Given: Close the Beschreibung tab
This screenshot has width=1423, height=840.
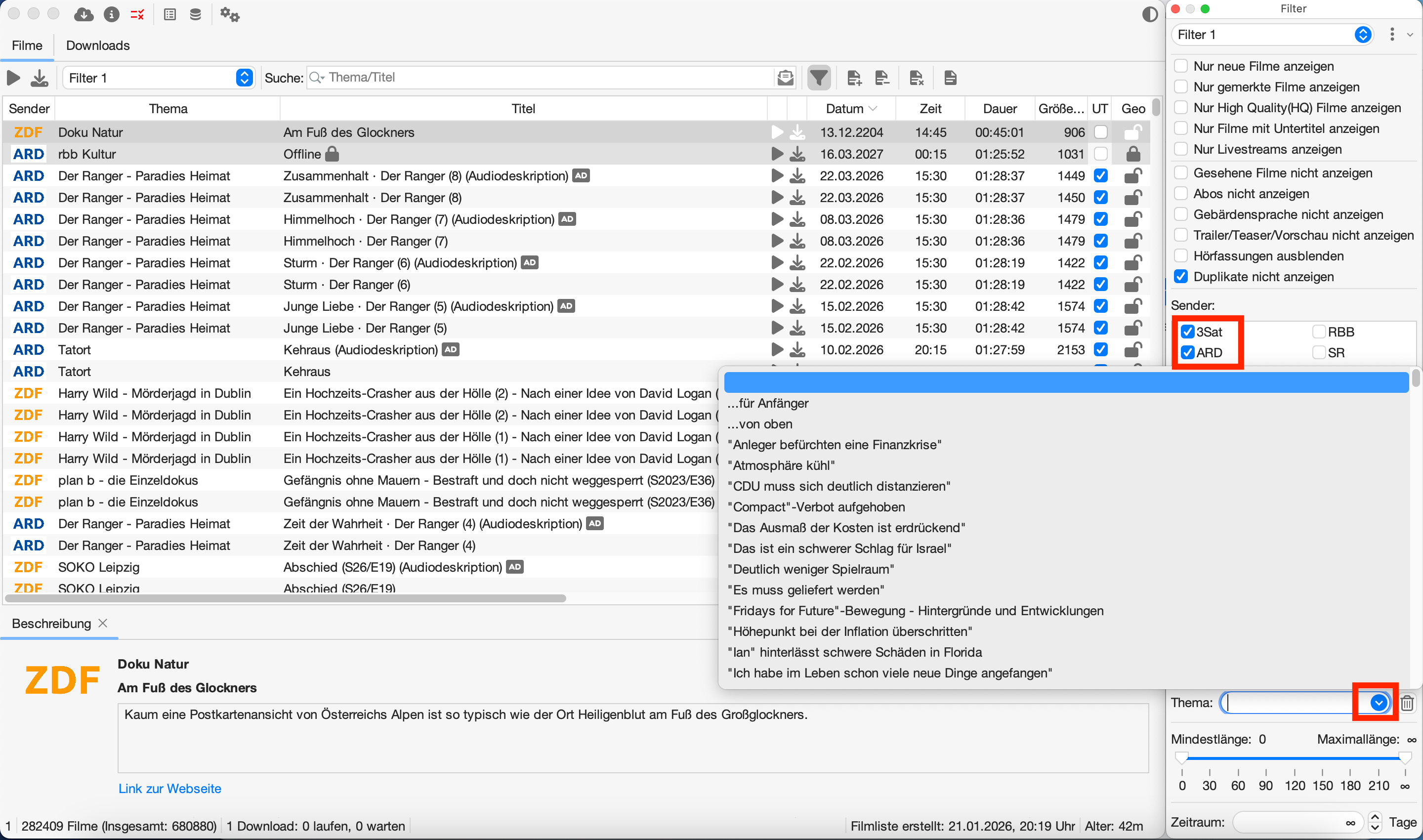Looking at the screenshot, I should pos(103,623).
